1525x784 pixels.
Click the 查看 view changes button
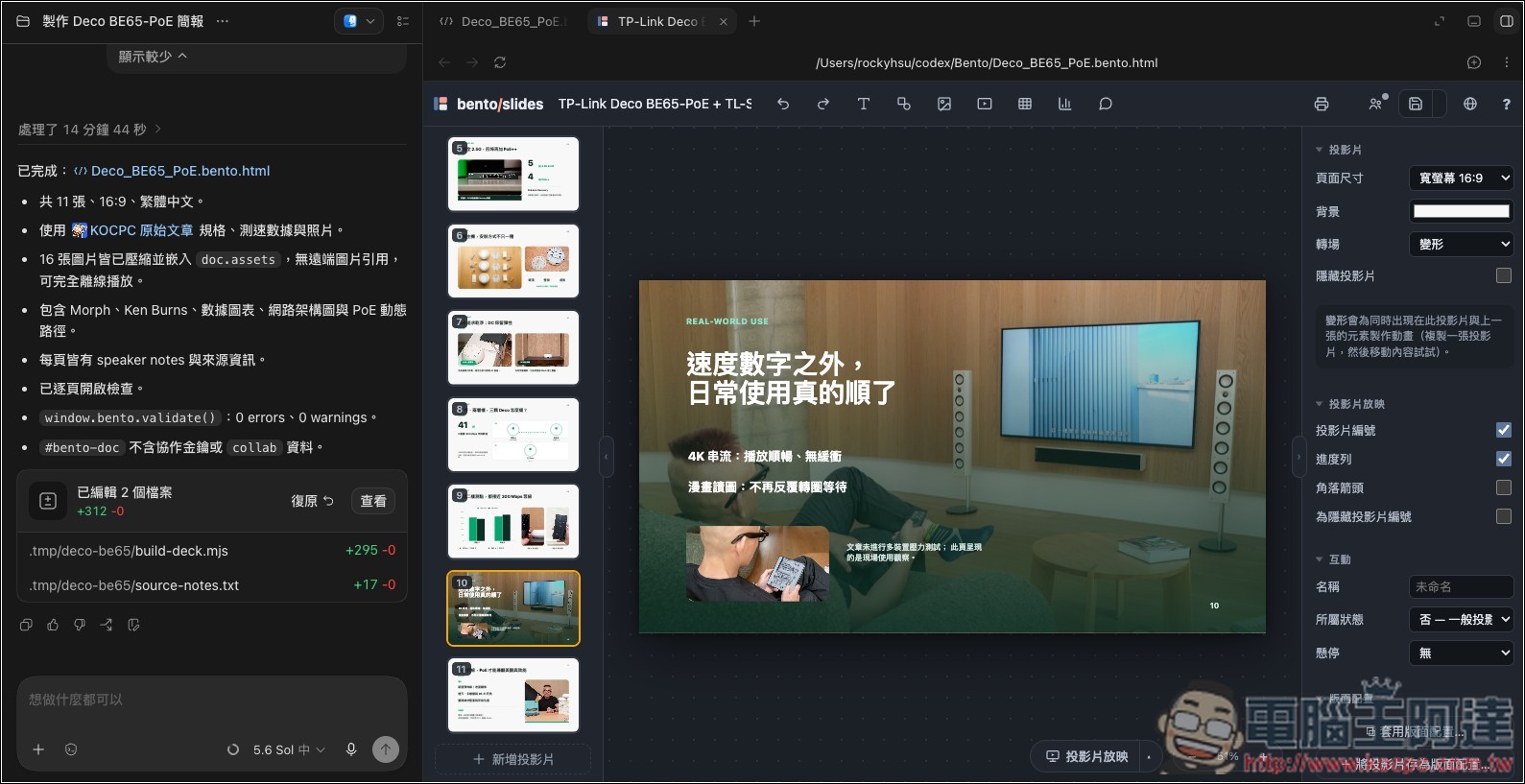coord(373,501)
